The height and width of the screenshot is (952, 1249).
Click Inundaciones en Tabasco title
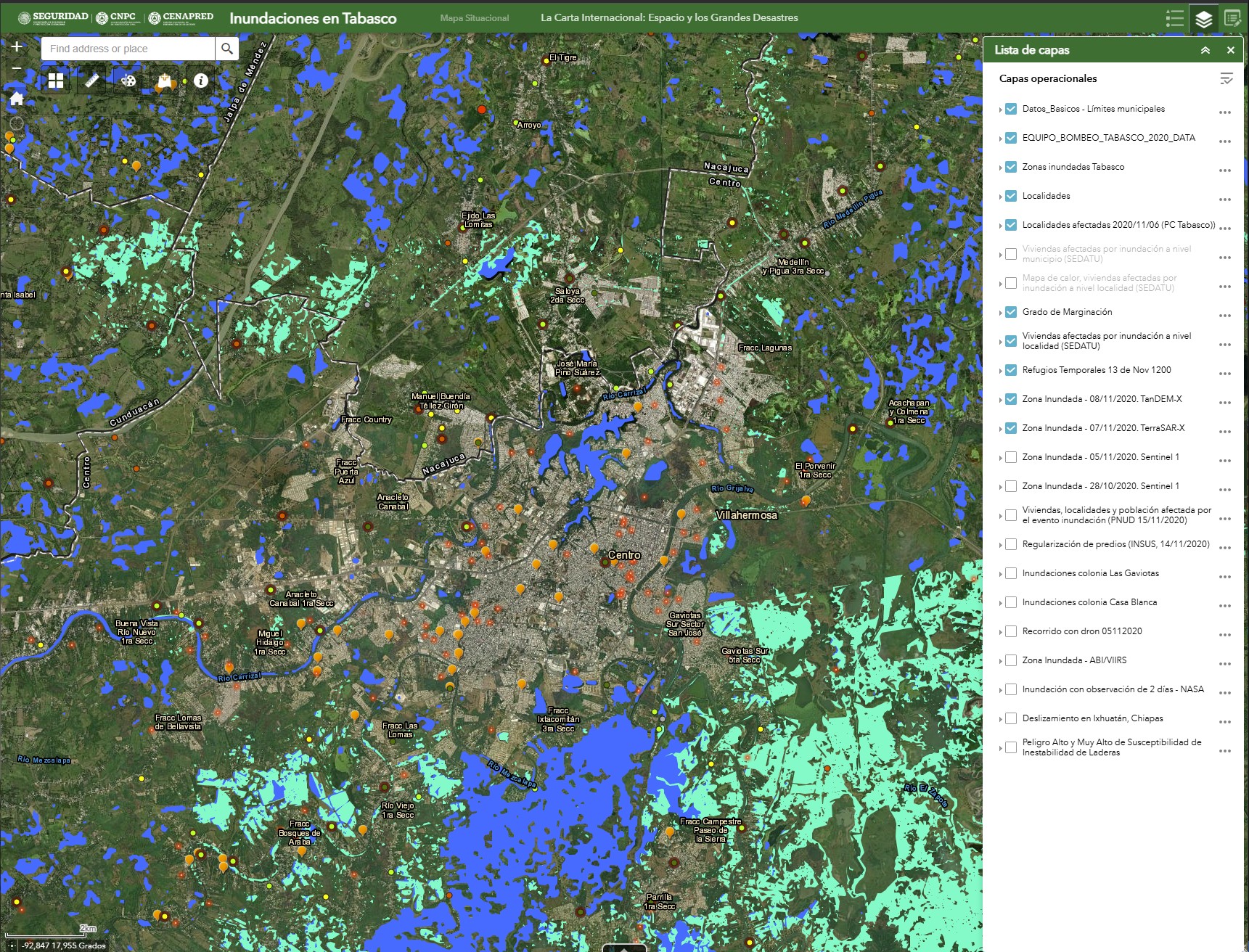(313, 19)
